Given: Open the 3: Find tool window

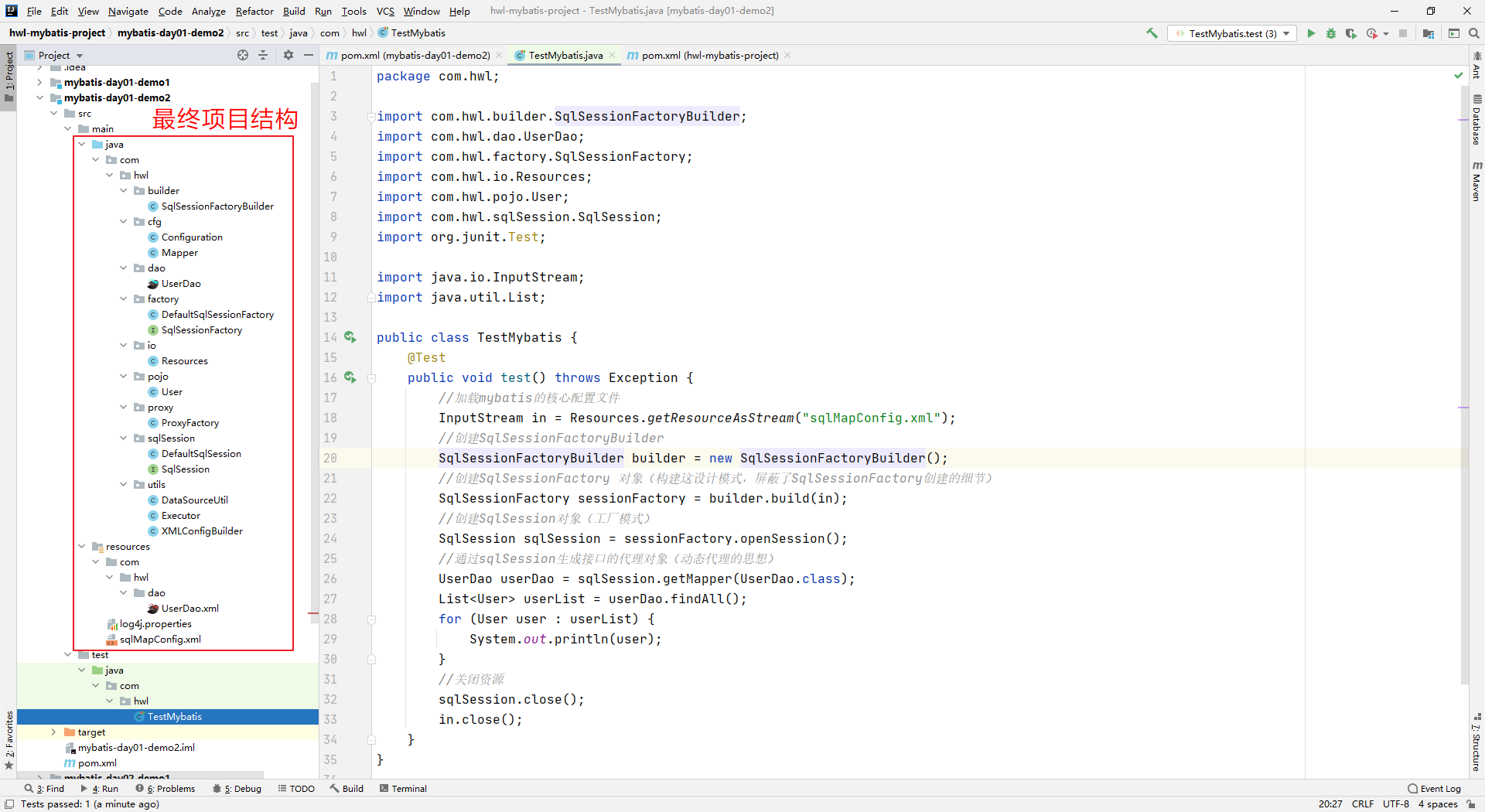Looking at the screenshot, I should click(44, 789).
